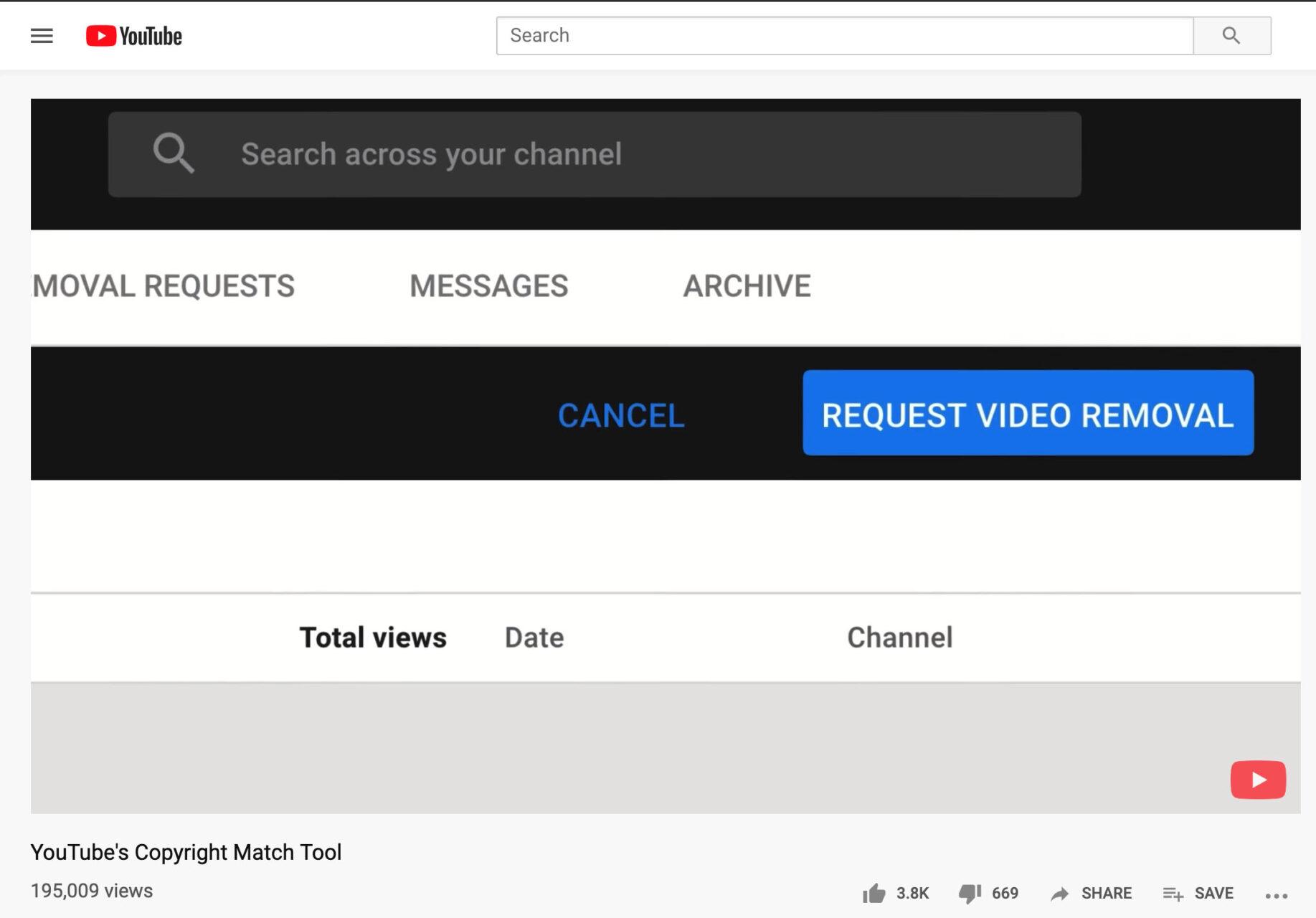This screenshot has width=1316, height=918.
Task: Click the red YouTube watermark on video
Action: [x=1258, y=780]
